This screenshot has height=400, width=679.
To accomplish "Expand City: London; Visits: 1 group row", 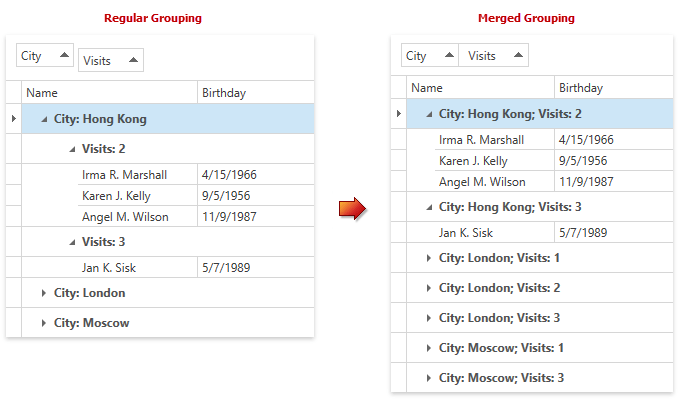I will pos(429,258).
